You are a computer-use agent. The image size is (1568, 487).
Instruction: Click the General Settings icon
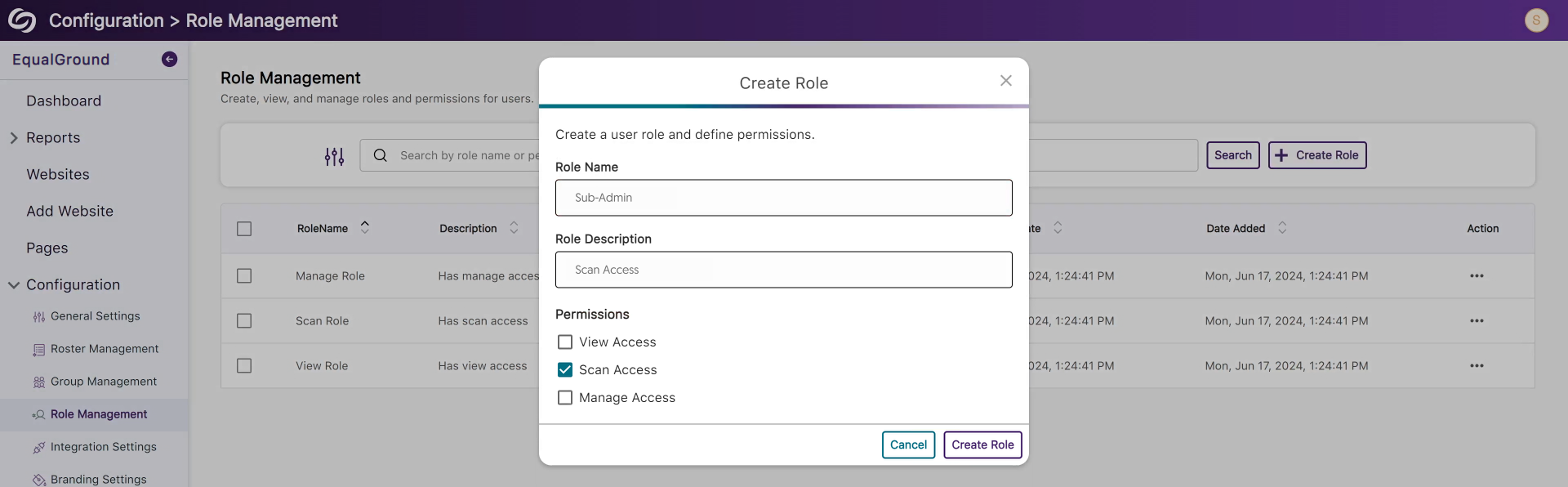tap(39, 317)
